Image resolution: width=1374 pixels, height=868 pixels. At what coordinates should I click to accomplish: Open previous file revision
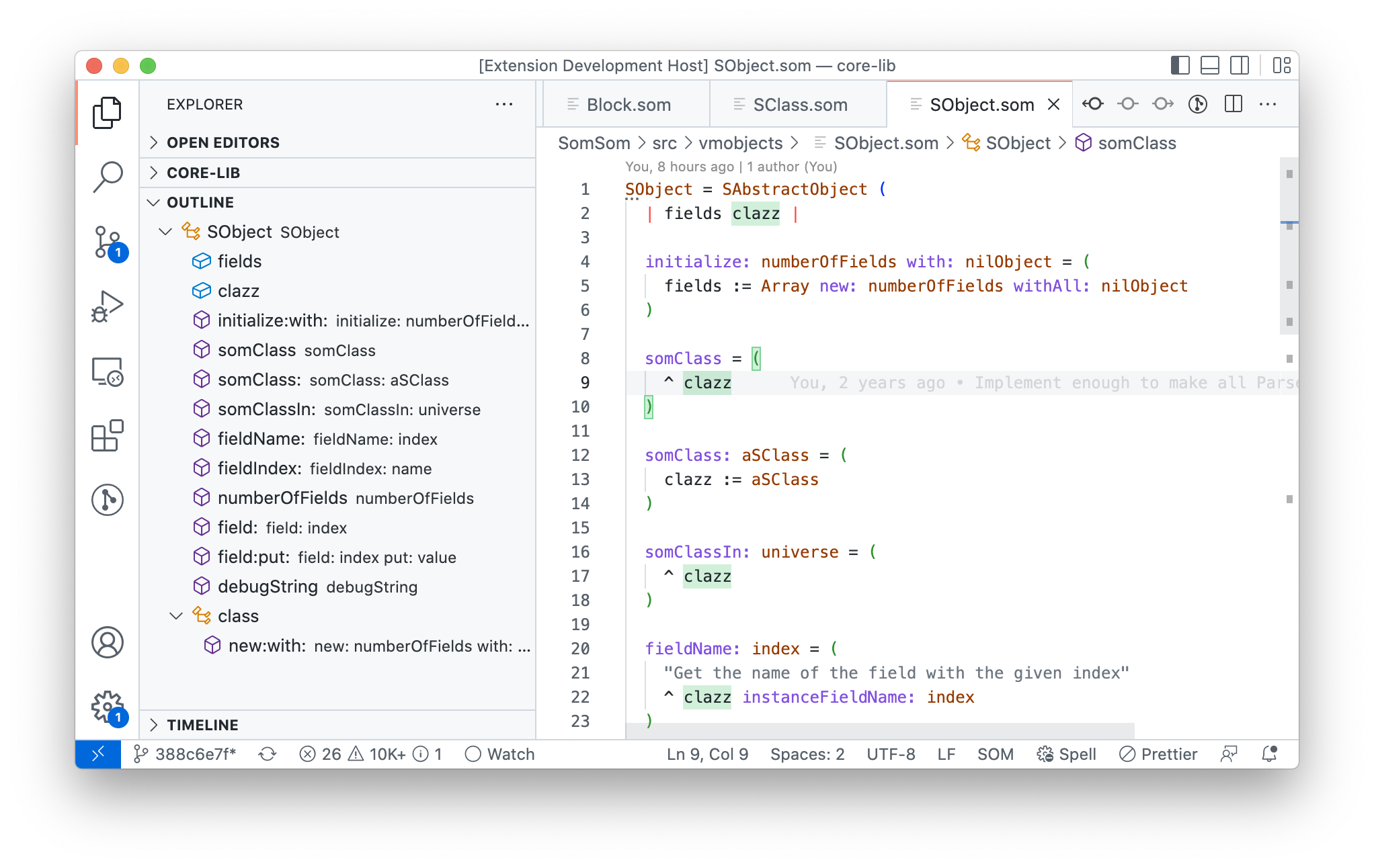coord(1093,104)
